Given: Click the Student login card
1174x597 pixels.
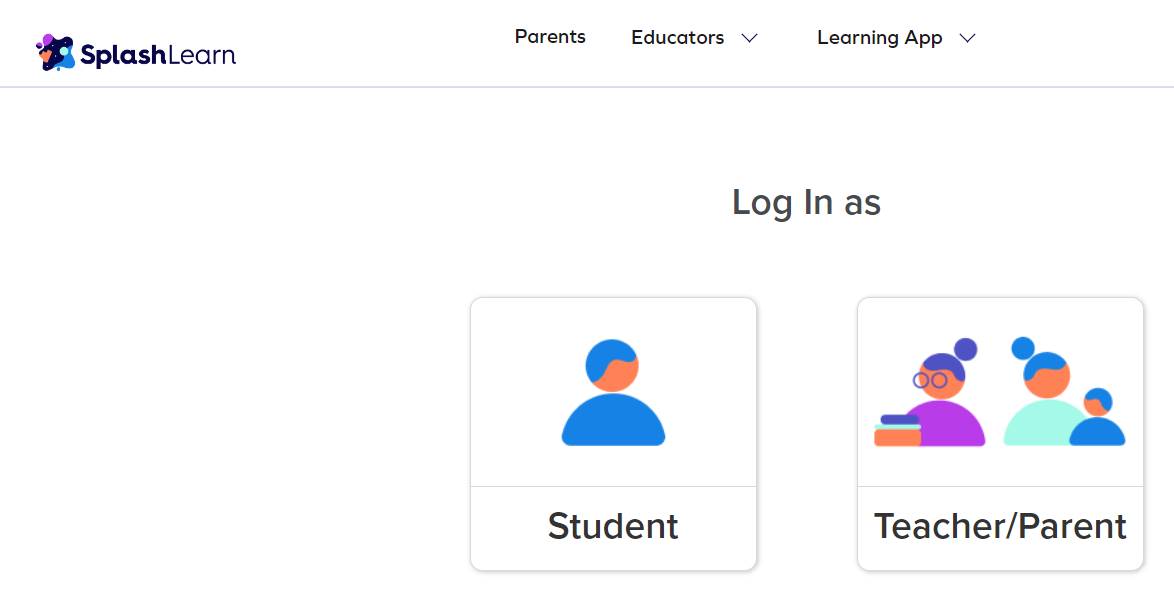Looking at the screenshot, I should [613, 434].
